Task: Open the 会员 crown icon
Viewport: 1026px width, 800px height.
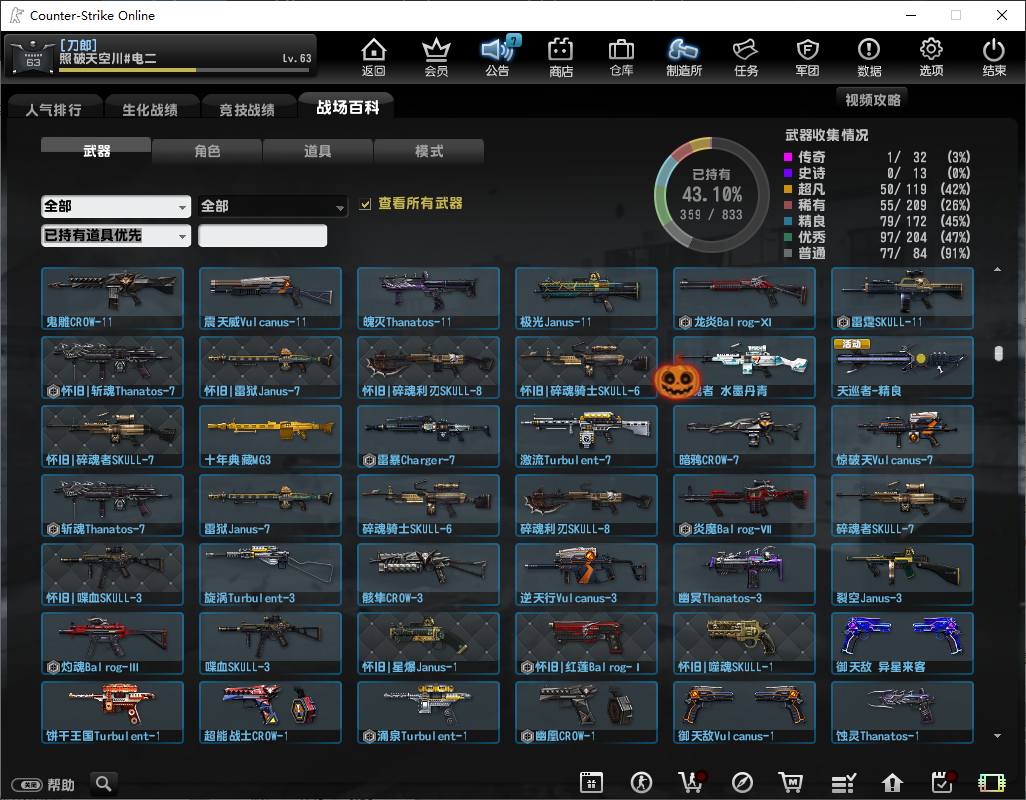Action: (x=436, y=57)
